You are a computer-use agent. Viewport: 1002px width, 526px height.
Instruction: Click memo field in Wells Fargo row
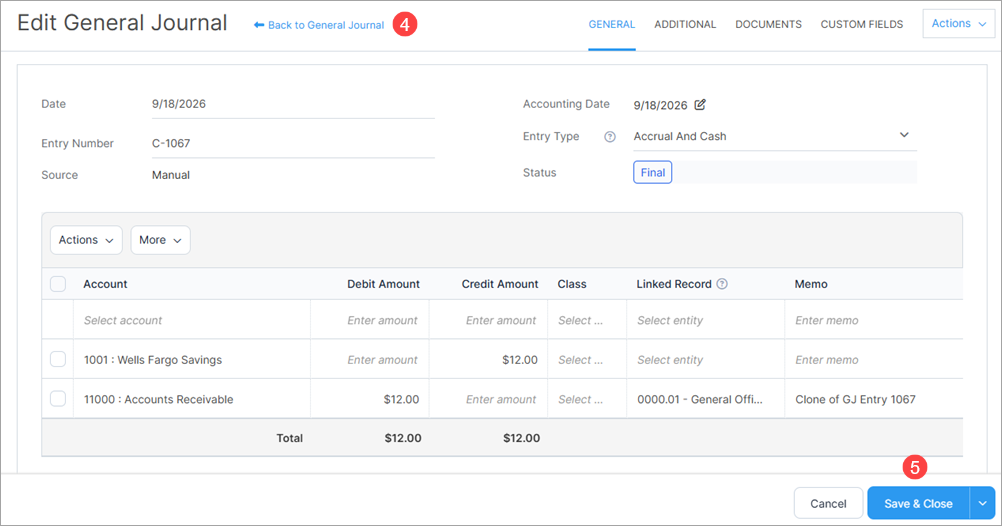[x=874, y=360]
